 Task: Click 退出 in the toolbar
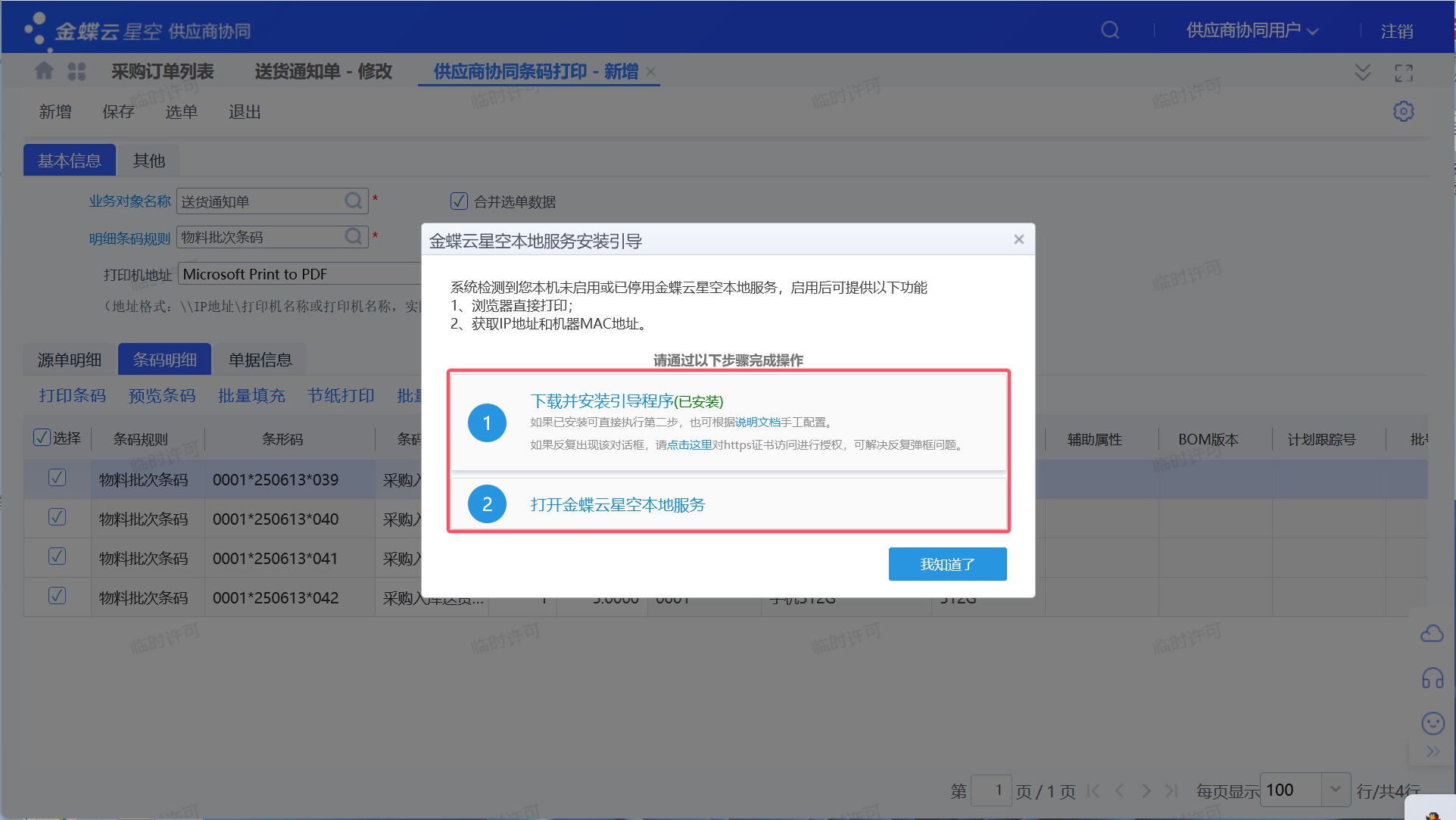coord(245,111)
